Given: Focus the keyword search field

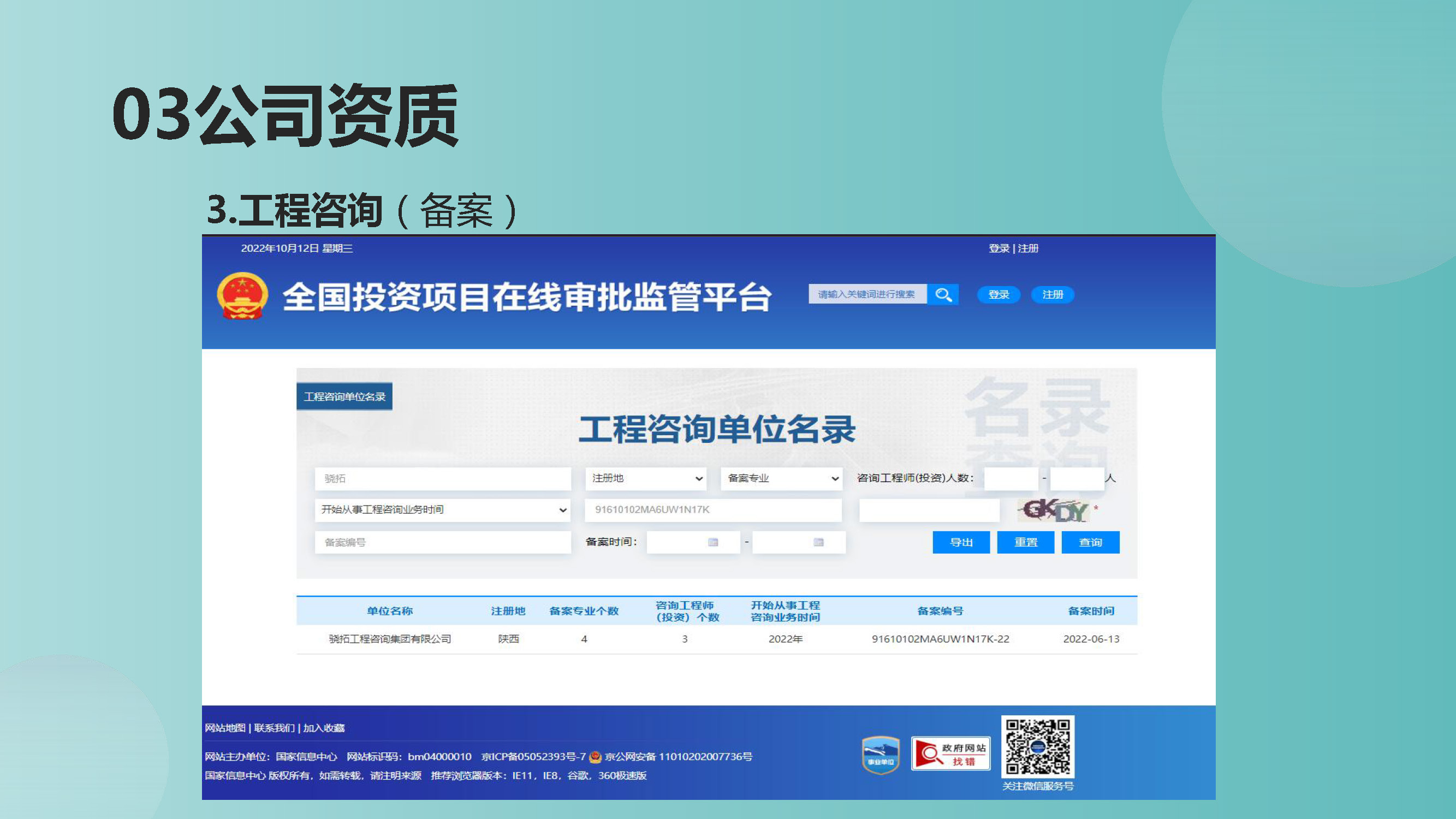Looking at the screenshot, I should coord(867,294).
